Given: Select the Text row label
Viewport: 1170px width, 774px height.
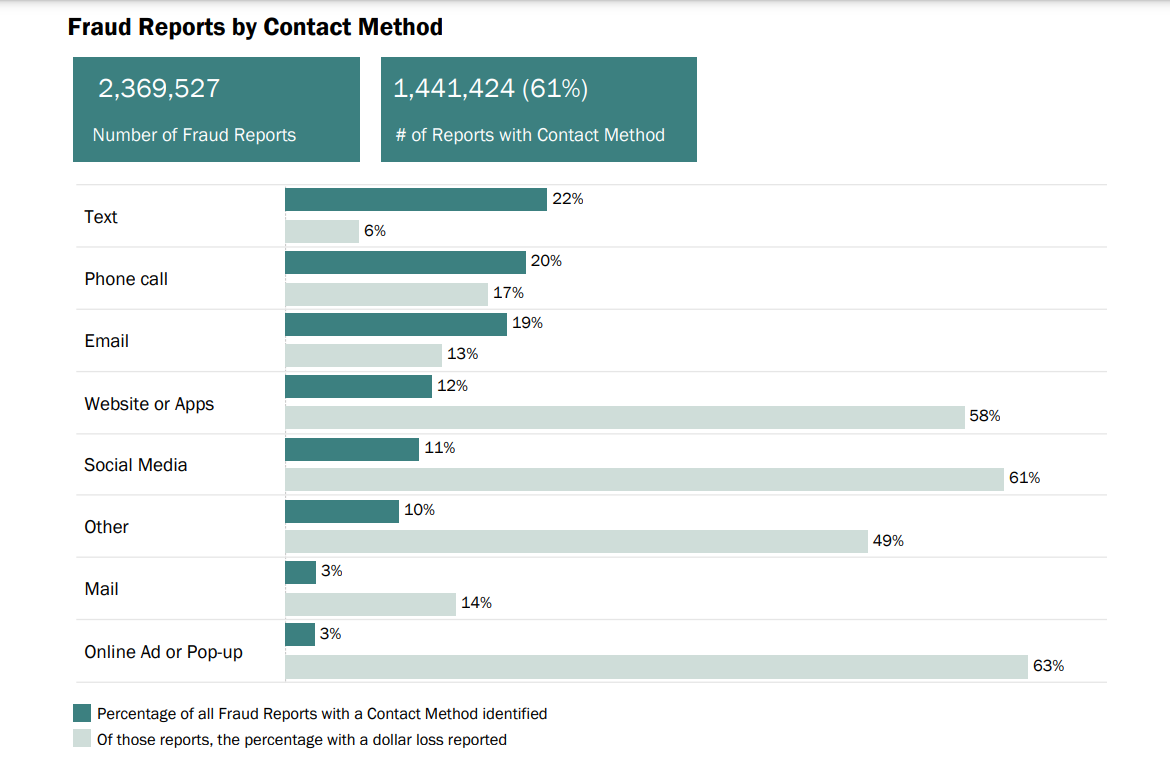Looking at the screenshot, I should (x=101, y=217).
